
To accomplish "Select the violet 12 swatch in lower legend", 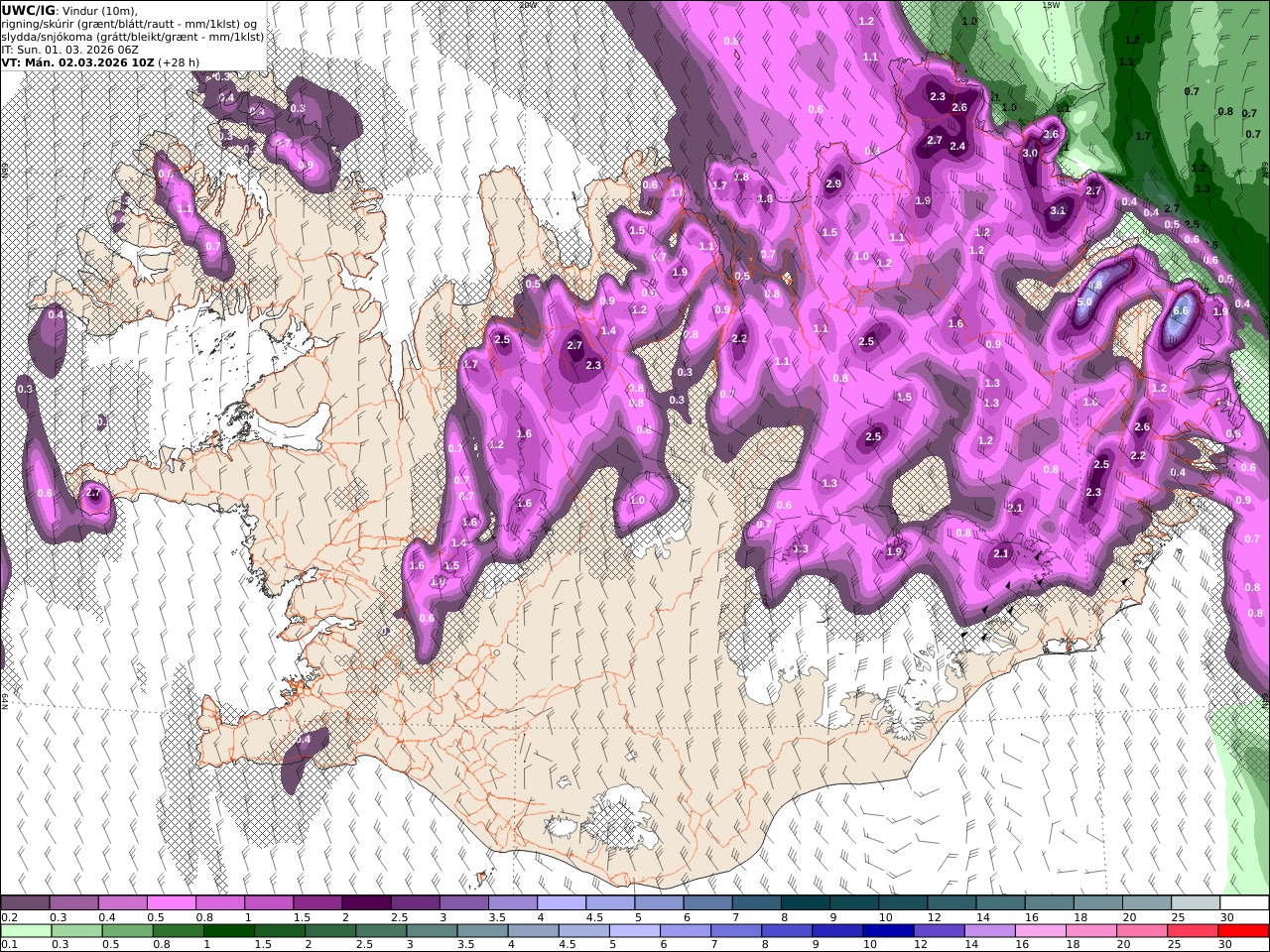I will [x=938, y=930].
